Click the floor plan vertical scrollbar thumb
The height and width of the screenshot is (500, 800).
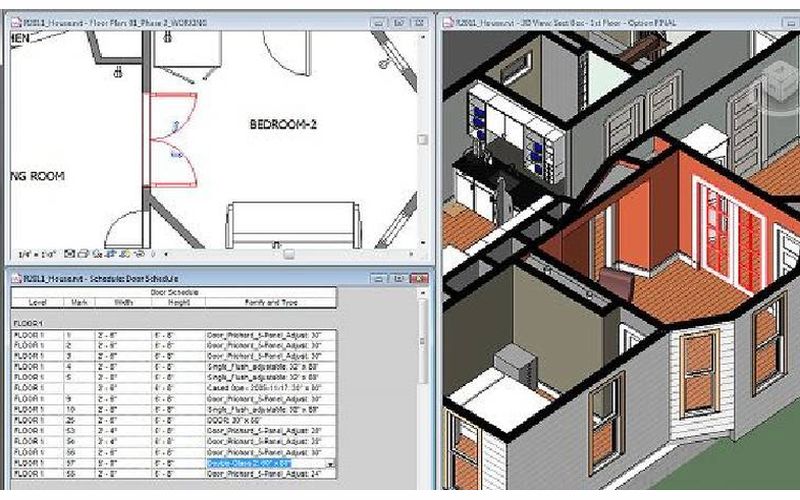click(x=422, y=139)
